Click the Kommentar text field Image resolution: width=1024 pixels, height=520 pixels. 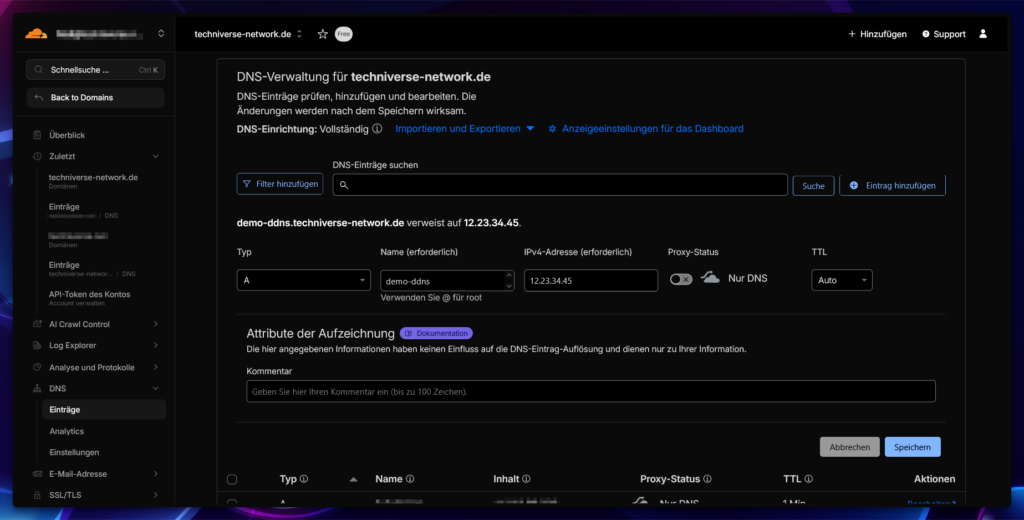(590, 392)
